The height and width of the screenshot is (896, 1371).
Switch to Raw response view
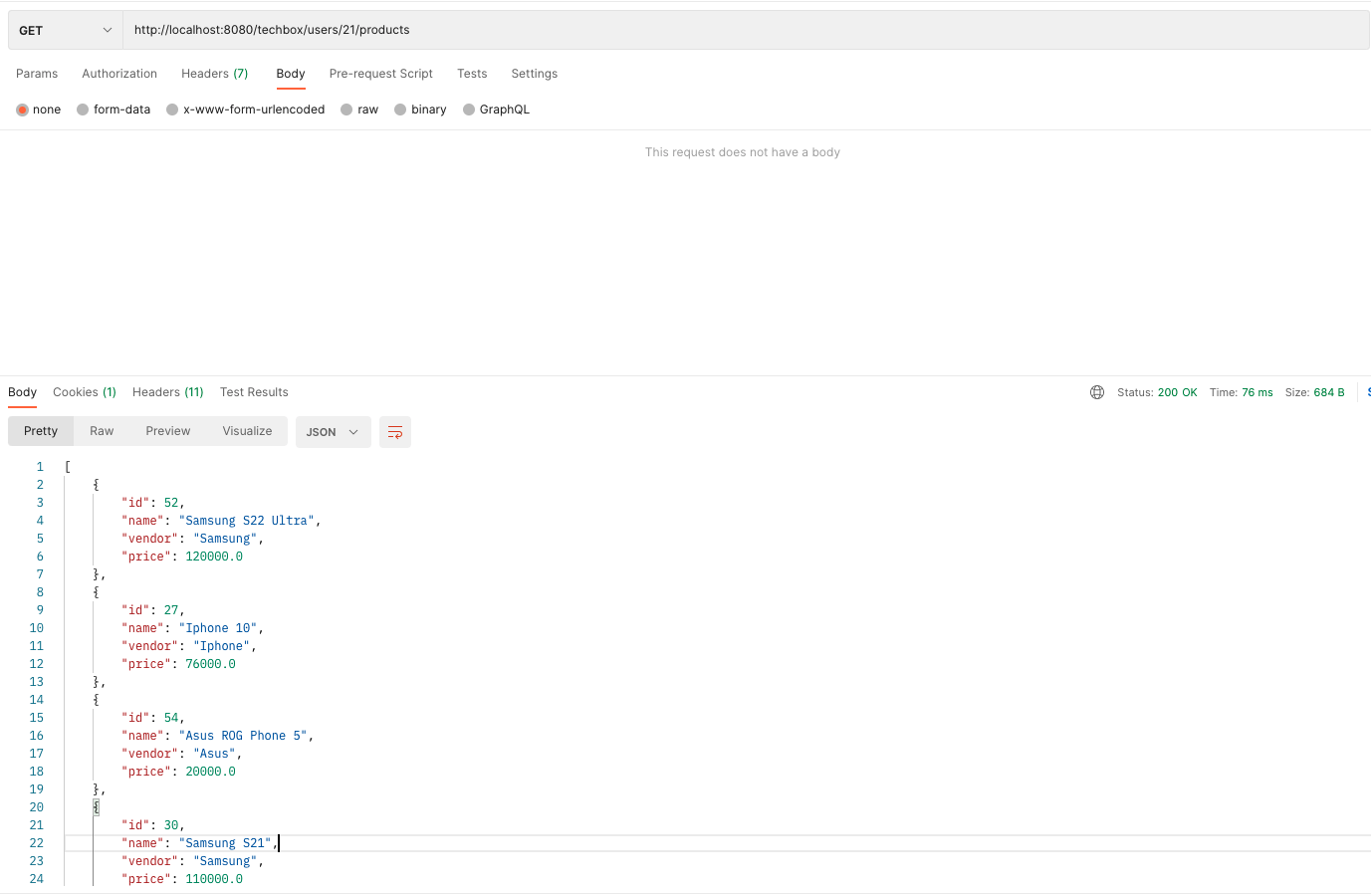pos(102,431)
